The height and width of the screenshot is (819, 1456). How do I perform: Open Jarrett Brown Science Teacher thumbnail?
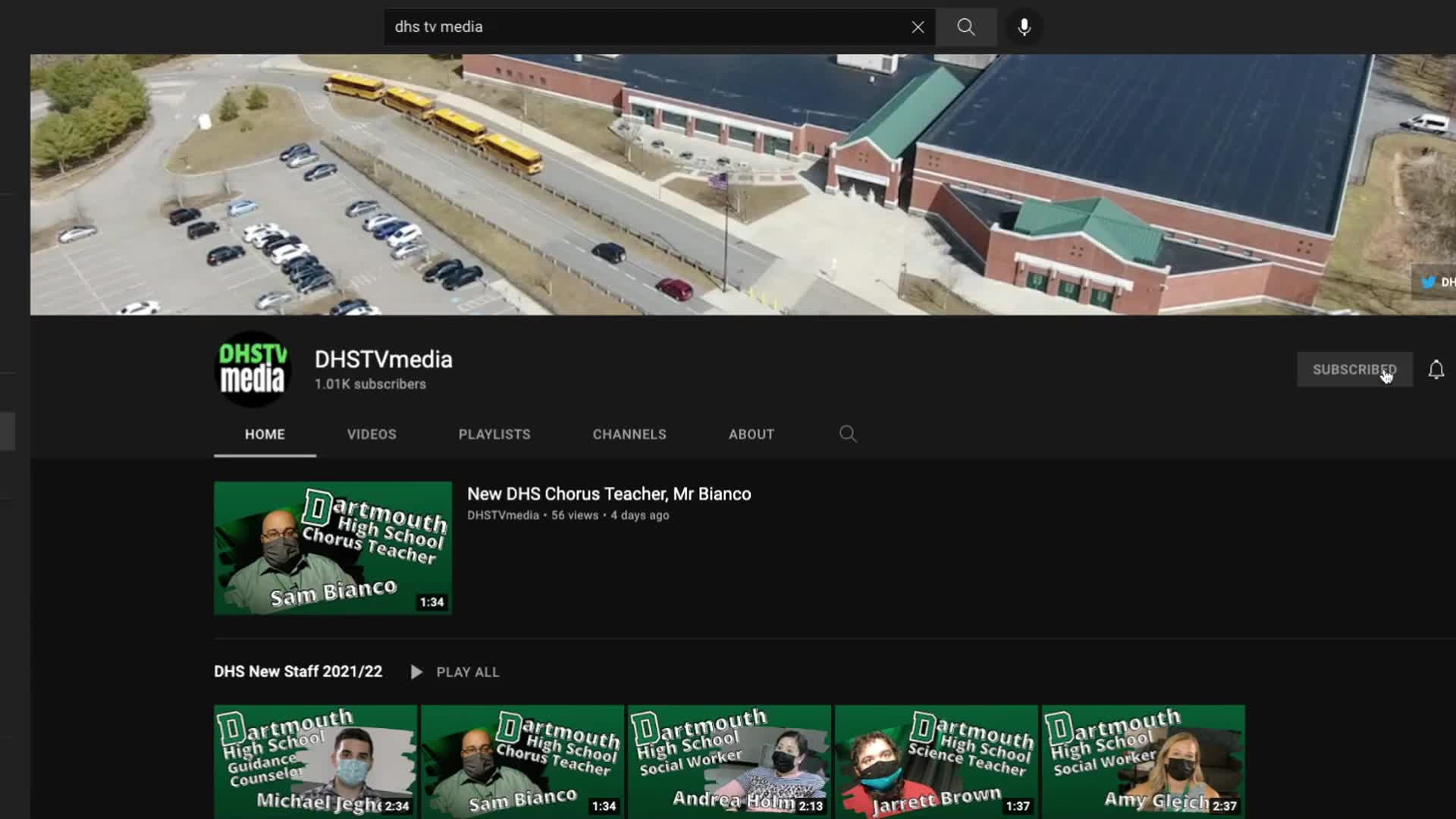(937, 762)
